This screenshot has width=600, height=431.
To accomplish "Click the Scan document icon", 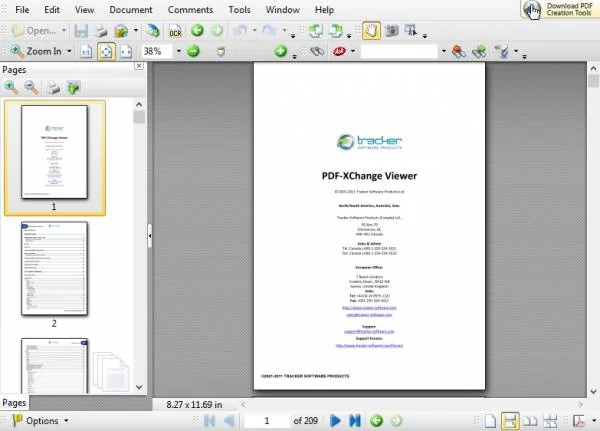I will pos(153,31).
